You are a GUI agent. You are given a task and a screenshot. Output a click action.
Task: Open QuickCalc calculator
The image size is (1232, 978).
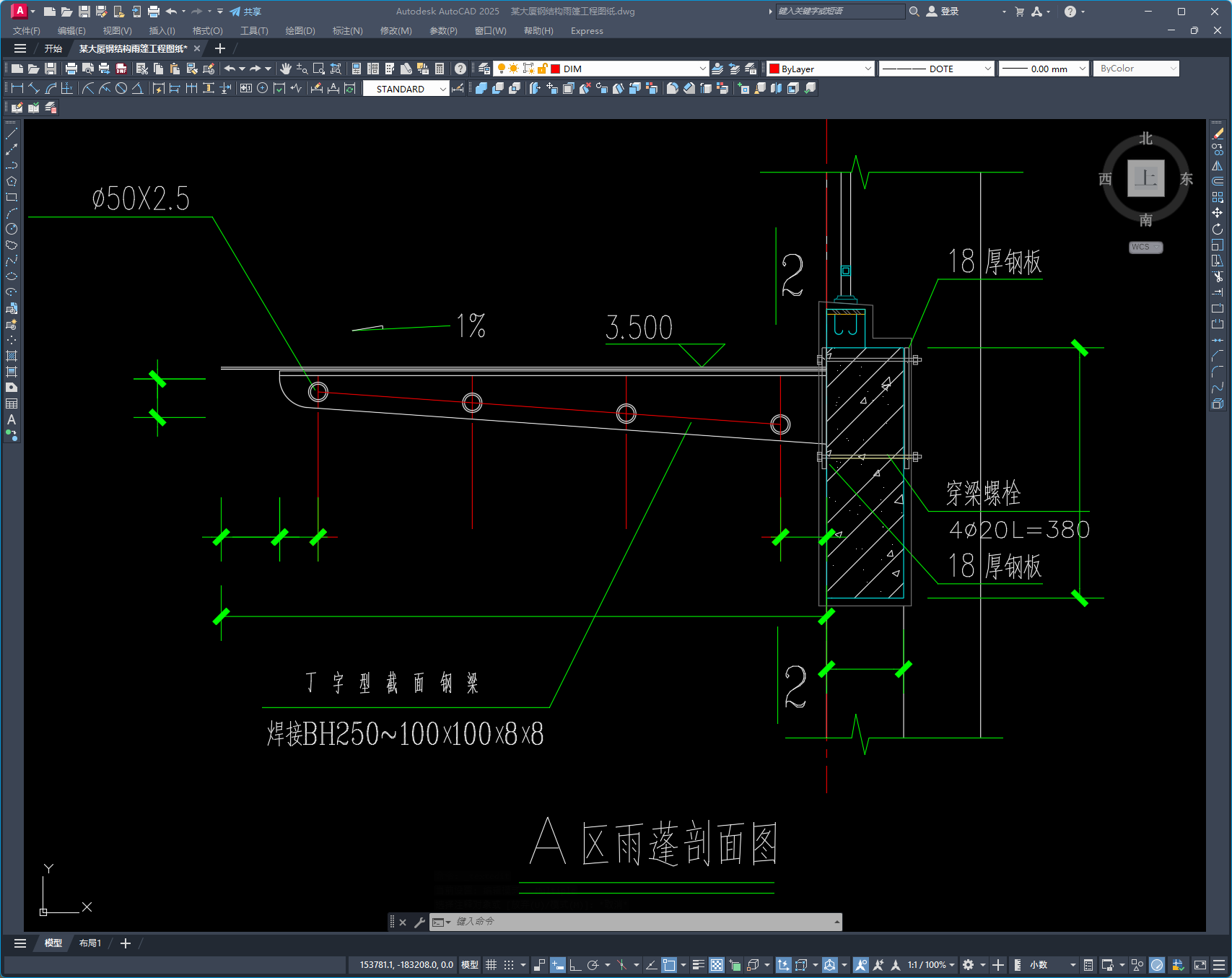click(x=440, y=69)
